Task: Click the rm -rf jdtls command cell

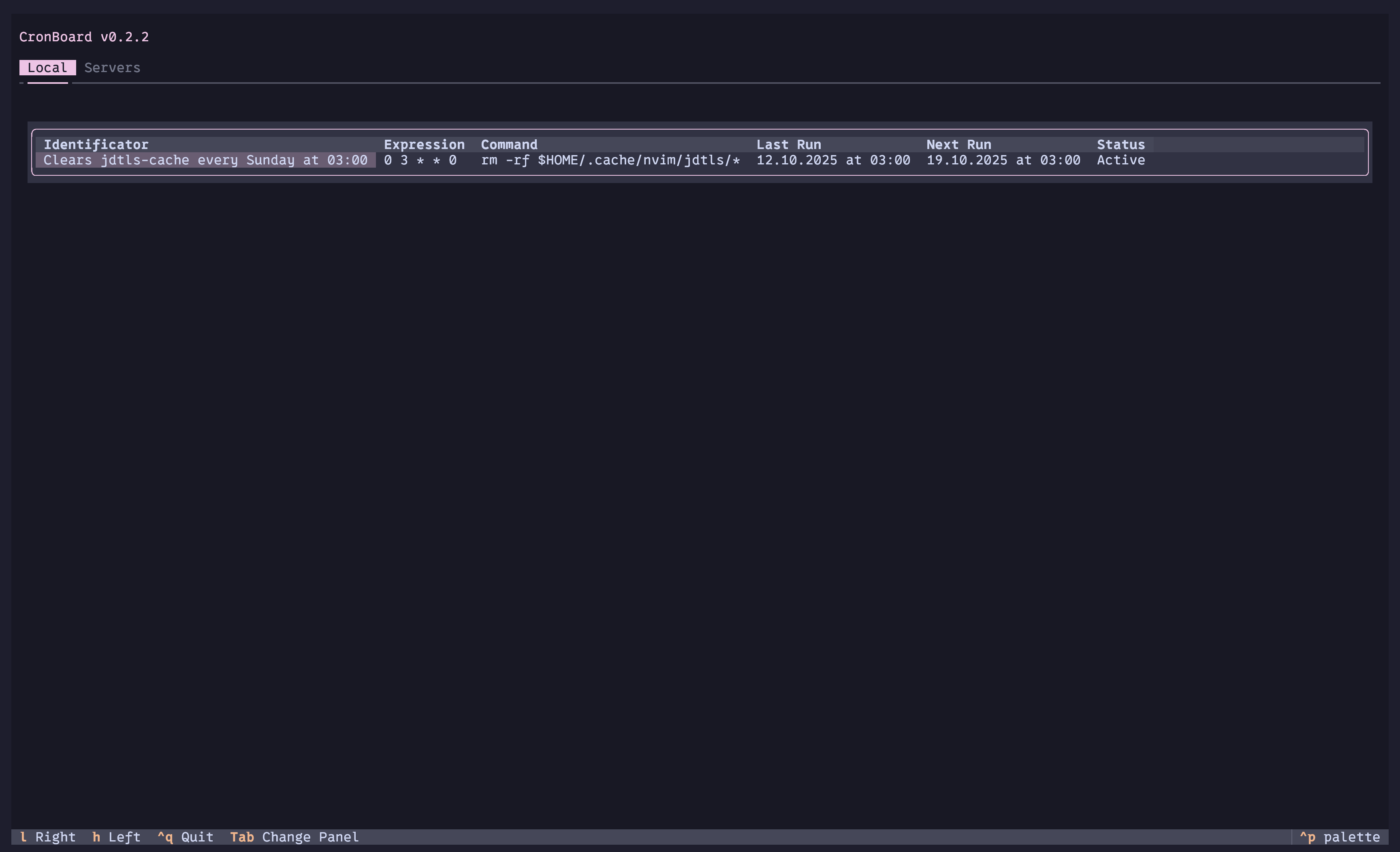Action: [x=610, y=160]
